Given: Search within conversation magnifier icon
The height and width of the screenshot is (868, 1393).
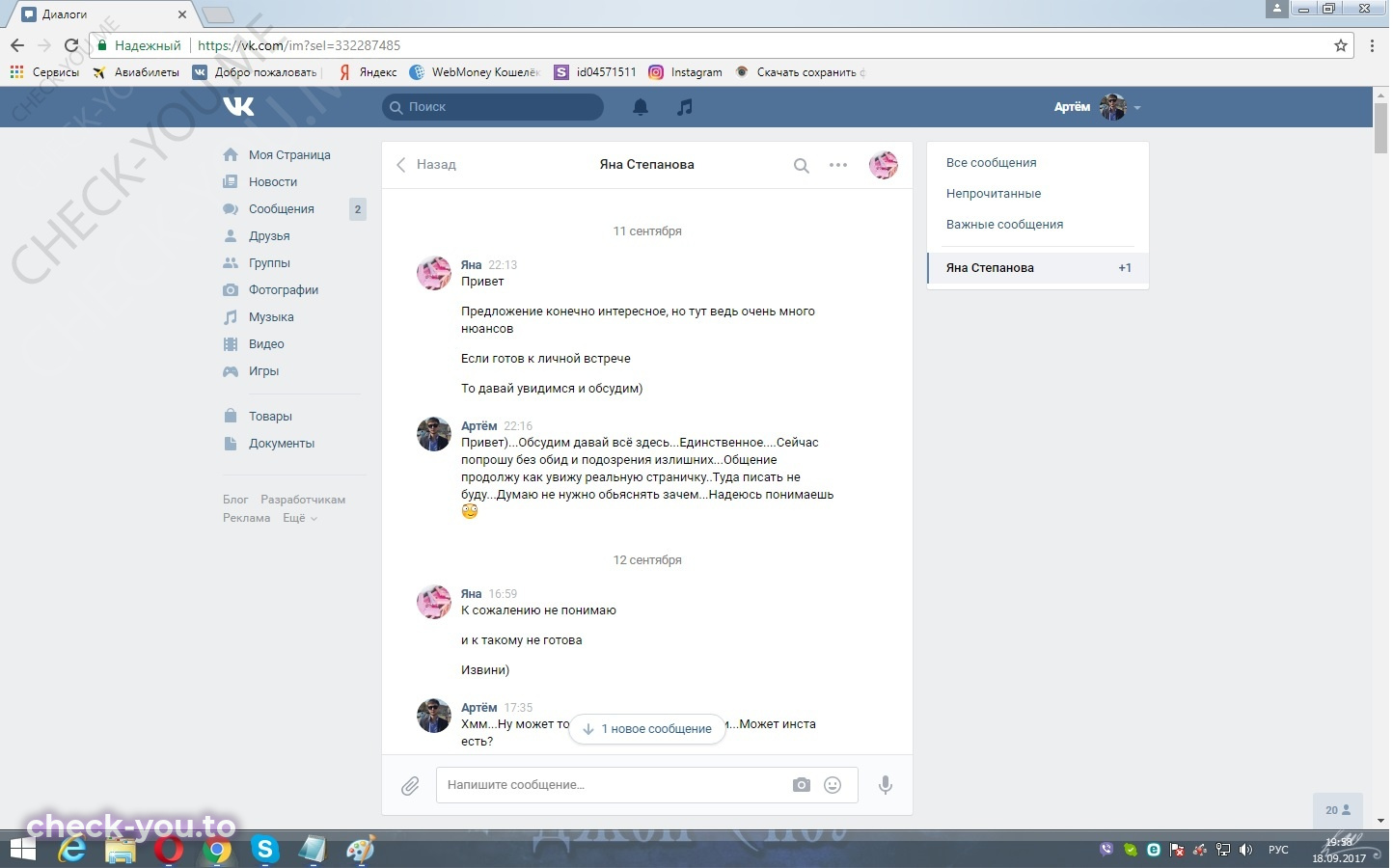Looking at the screenshot, I should click(801, 165).
